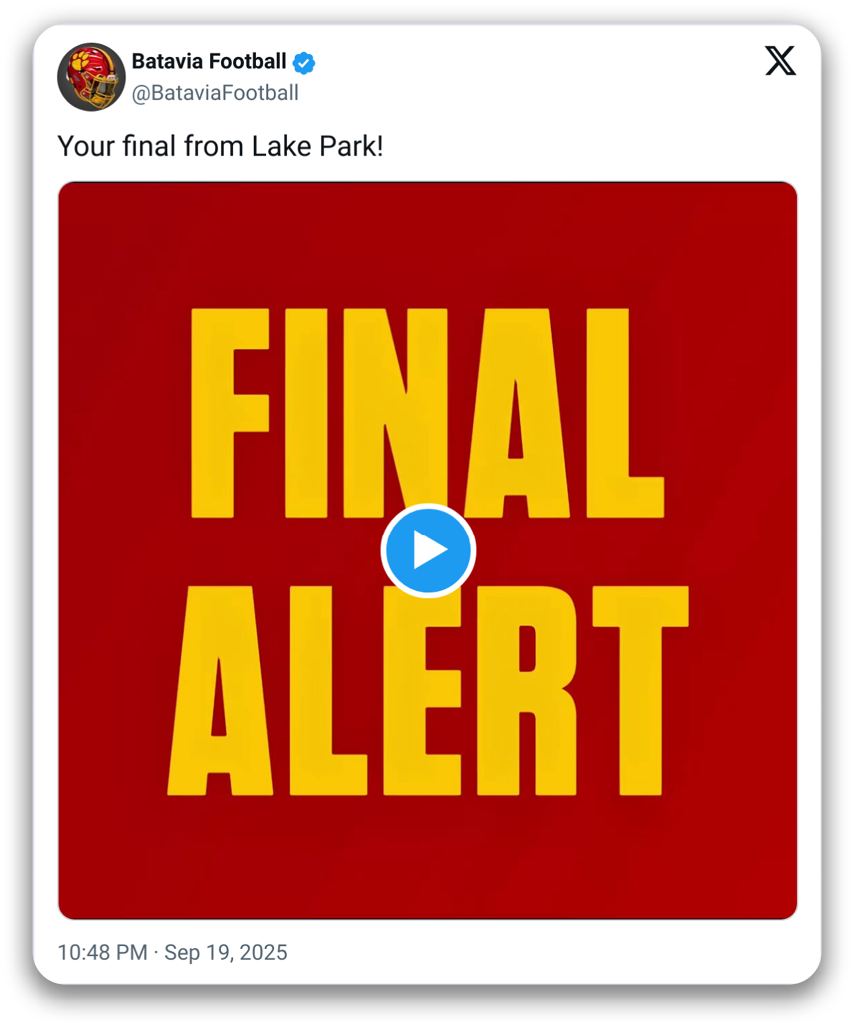Click the word 'Football' in the display name
The image size is (854, 1026).
(x=248, y=62)
